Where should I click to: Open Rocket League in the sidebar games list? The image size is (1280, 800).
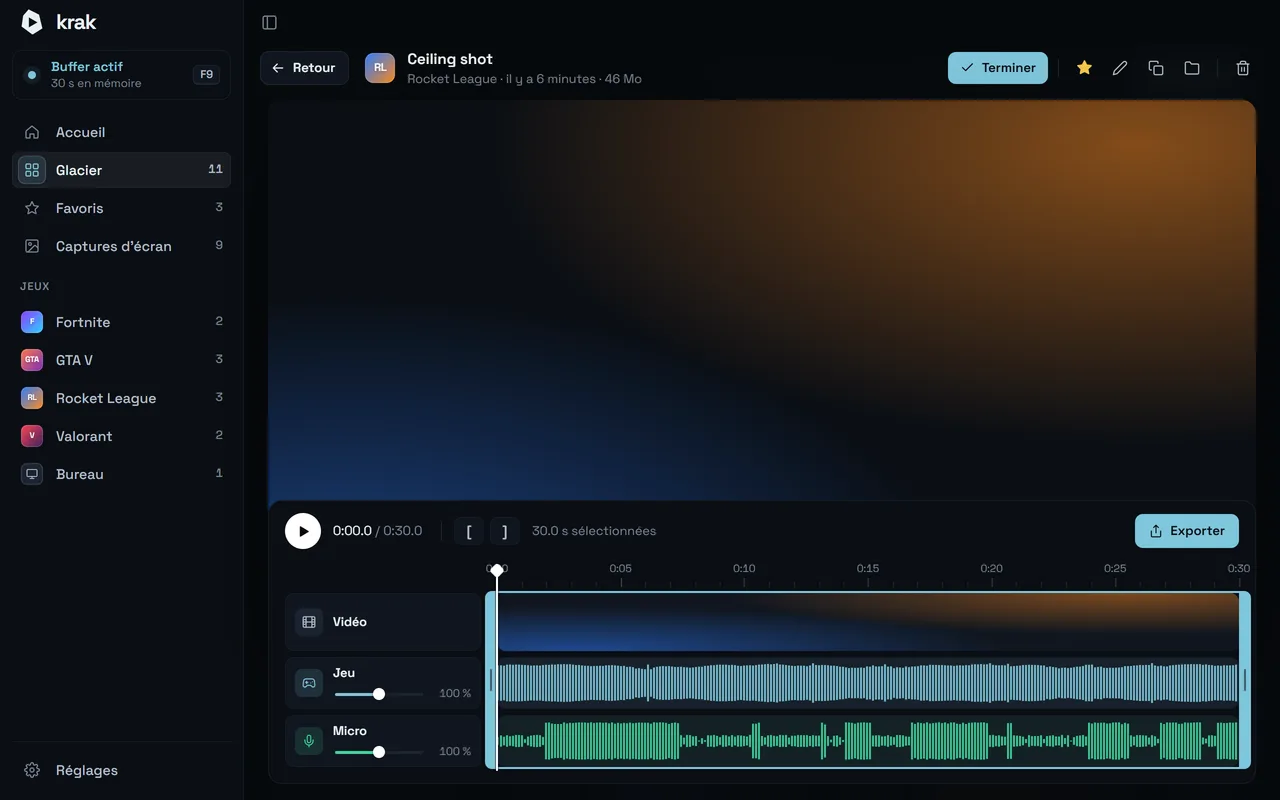click(121, 398)
